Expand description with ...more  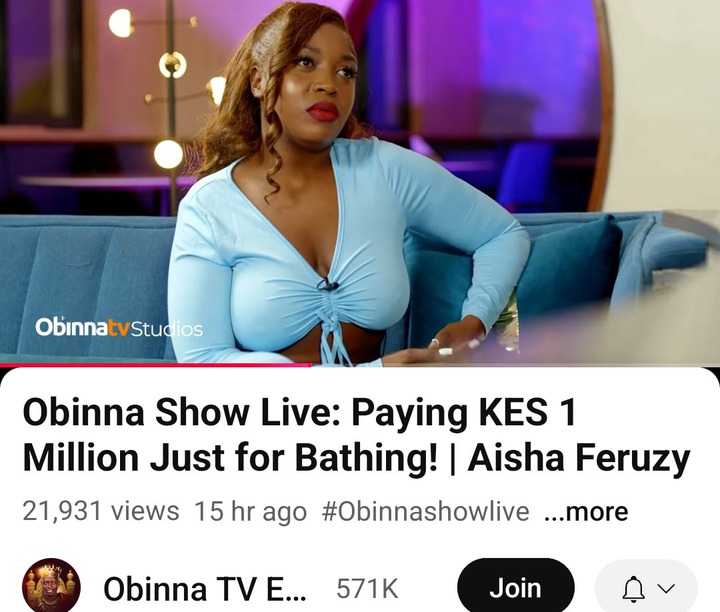[x=586, y=511]
